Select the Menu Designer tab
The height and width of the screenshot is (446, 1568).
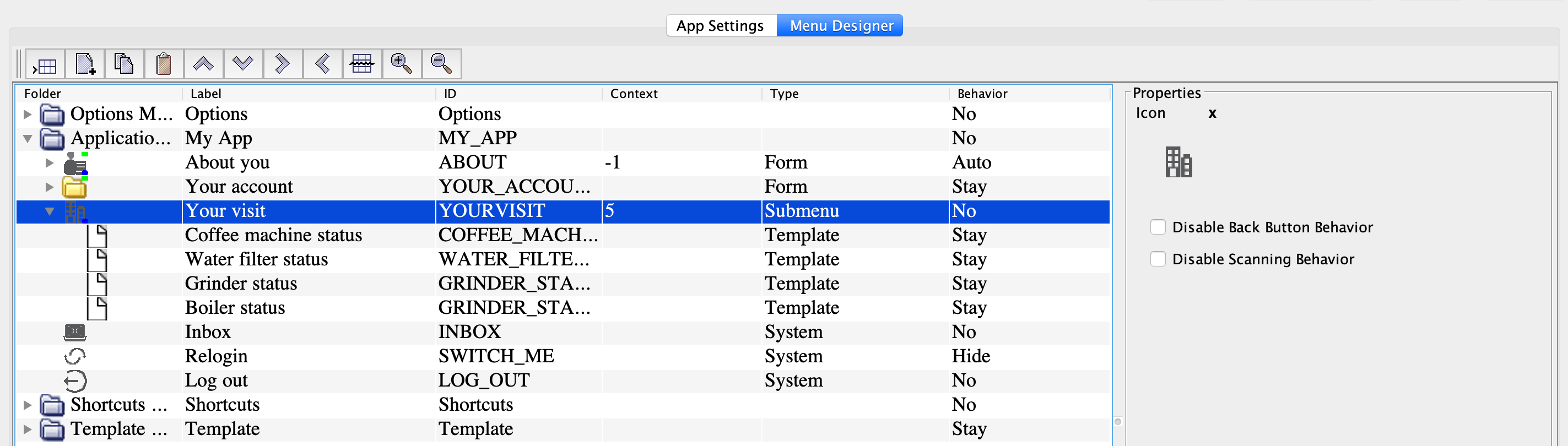click(841, 25)
